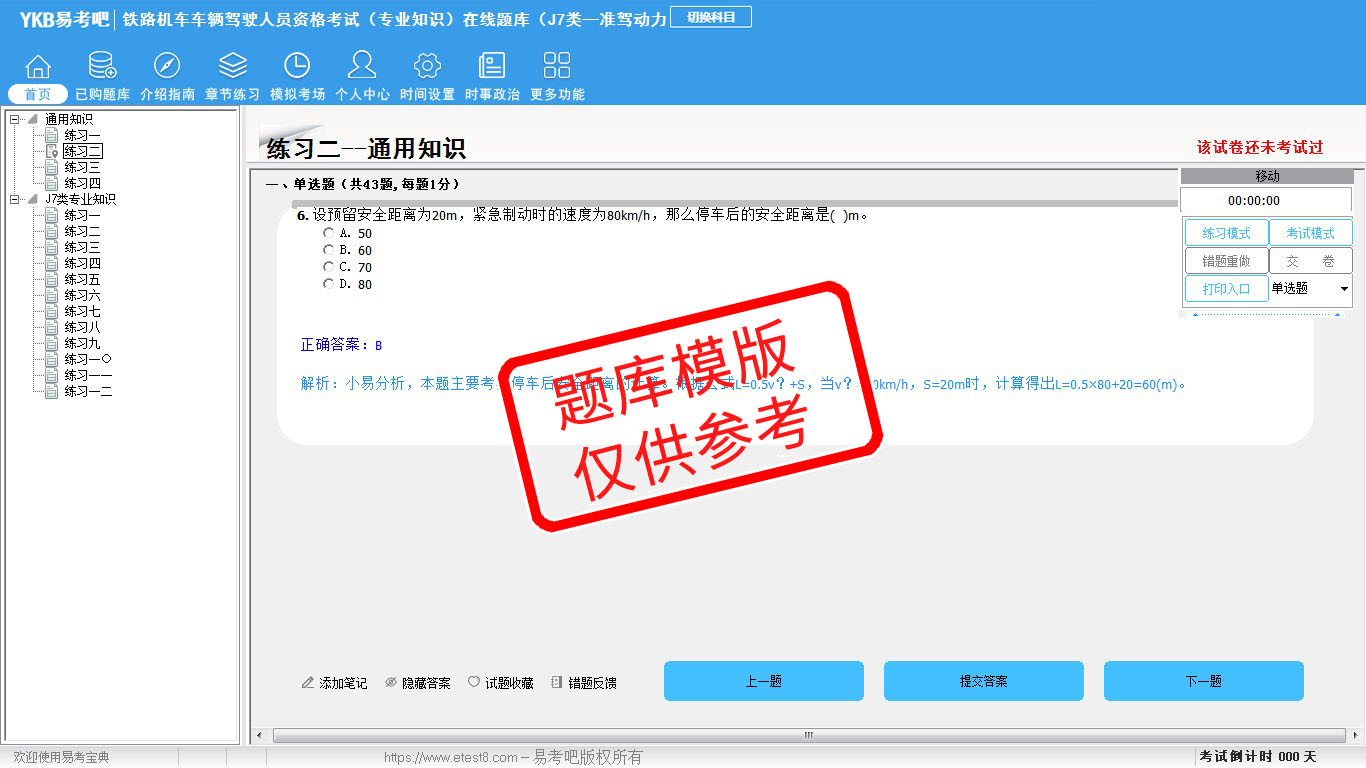Select answer option C. 70
The height and width of the screenshot is (768, 1366).
(328, 267)
